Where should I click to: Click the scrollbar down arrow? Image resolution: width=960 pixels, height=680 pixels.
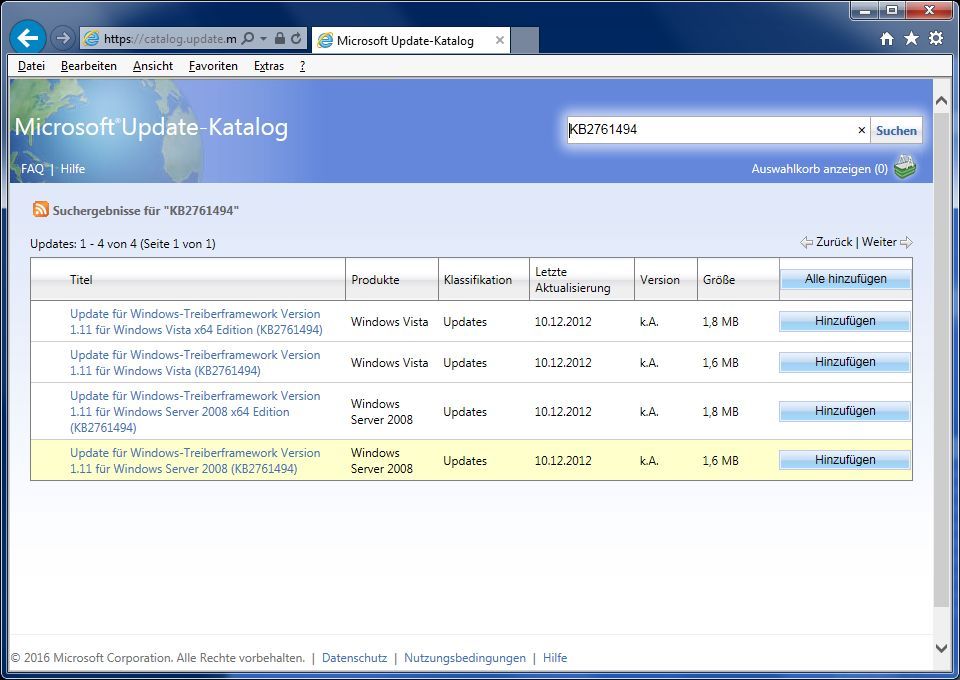(942, 648)
